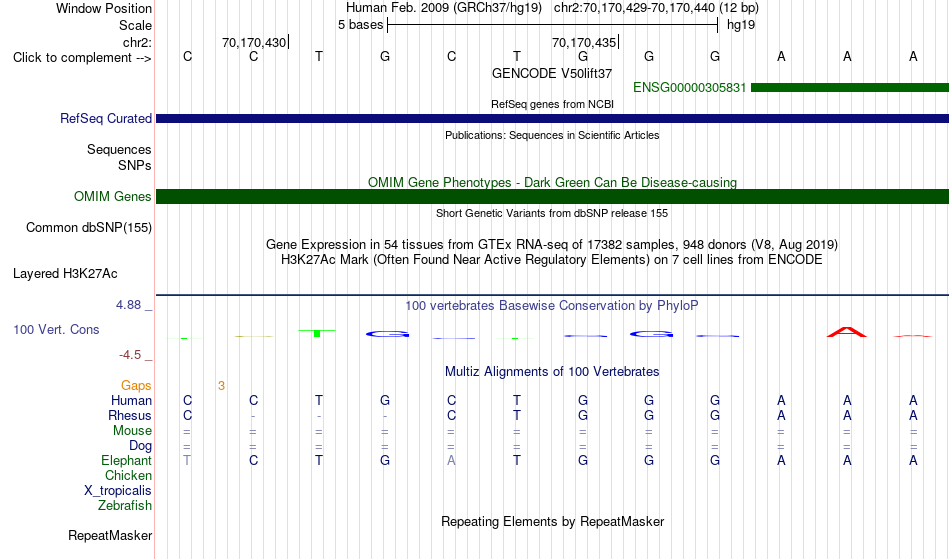Click the 'Click to complement -->' label
Viewport: 950px width, 559px height.
point(82,58)
